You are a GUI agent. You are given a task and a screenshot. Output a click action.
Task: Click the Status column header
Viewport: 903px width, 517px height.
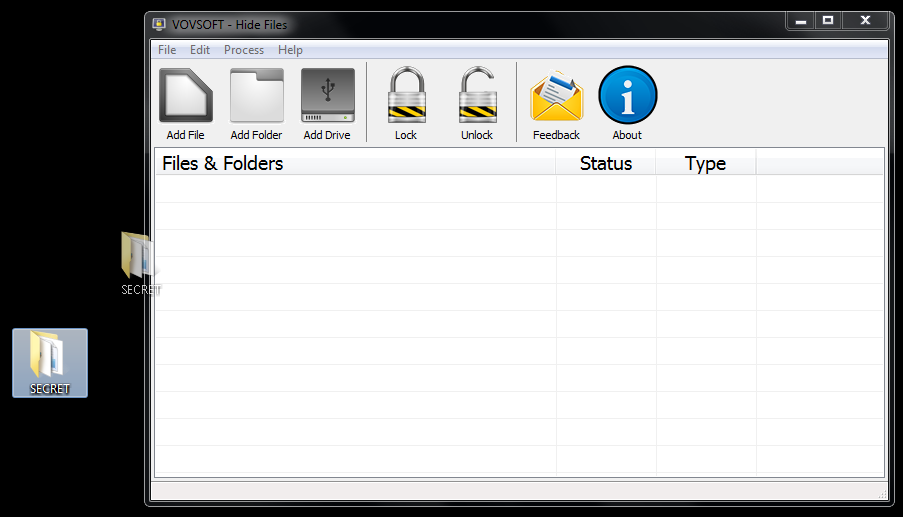click(x=606, y=163)
